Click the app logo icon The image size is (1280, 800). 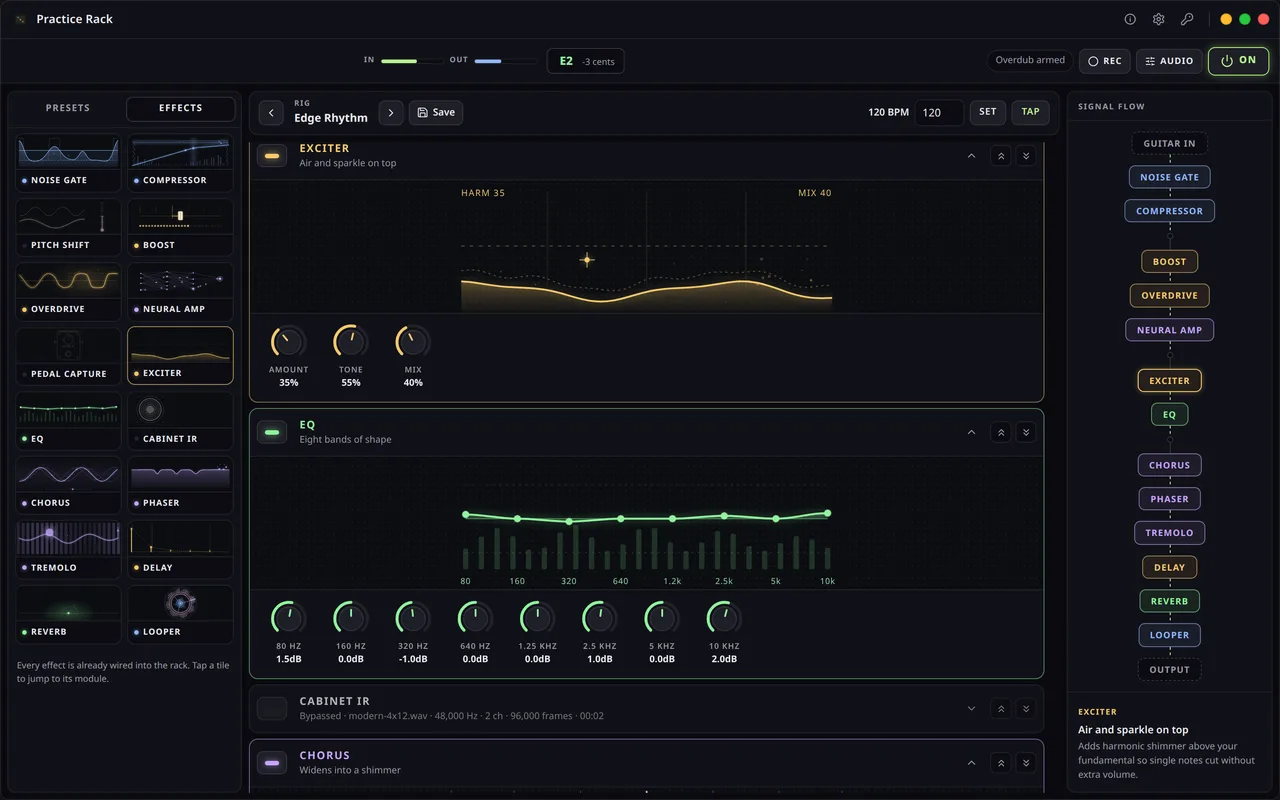coord(21,19)
